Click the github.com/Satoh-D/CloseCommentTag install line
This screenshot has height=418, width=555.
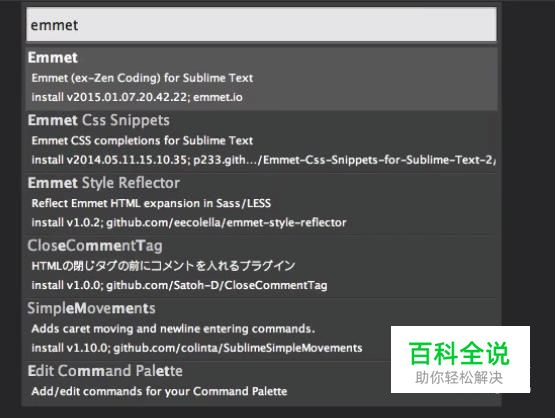[179, 285]
